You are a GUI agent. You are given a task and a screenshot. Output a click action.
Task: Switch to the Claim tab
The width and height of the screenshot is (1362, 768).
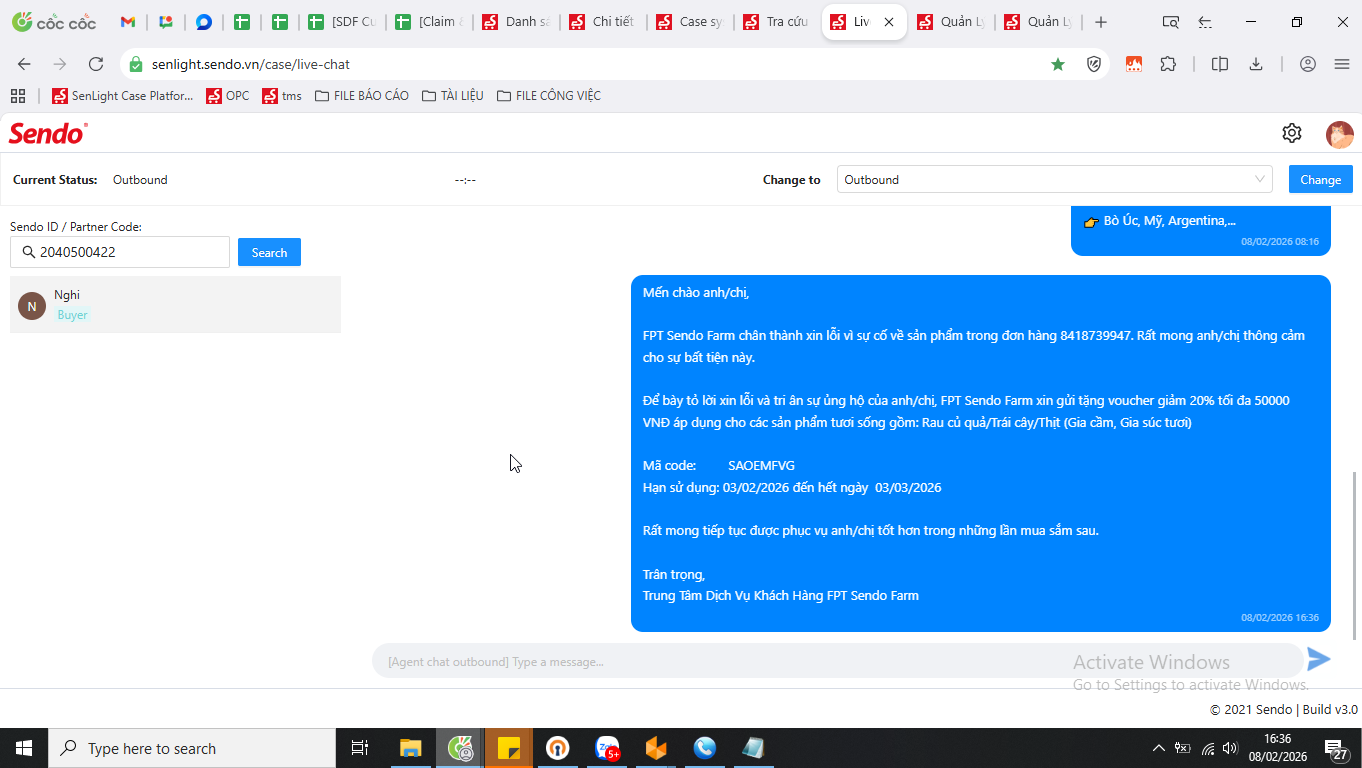(430, 22)
